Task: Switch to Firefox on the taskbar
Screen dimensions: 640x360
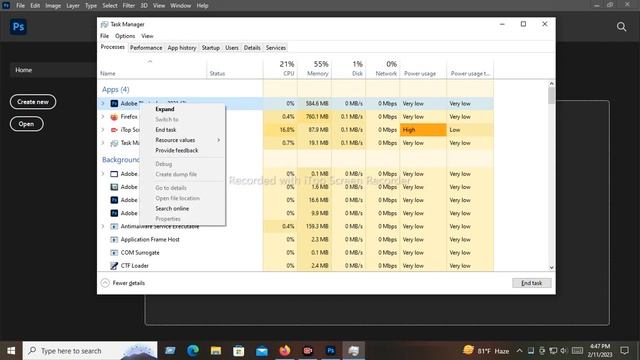Action: [x=285, y=351]
